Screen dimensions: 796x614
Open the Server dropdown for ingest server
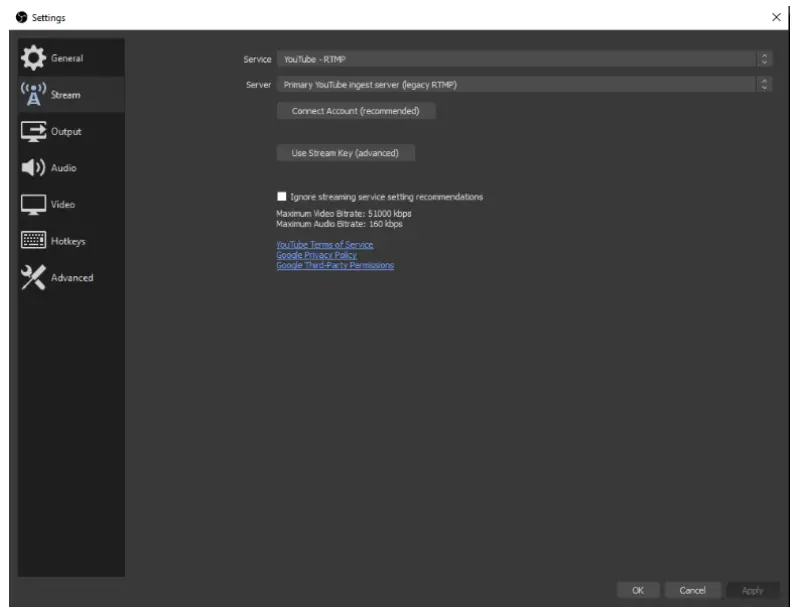[x=524, y=85]
